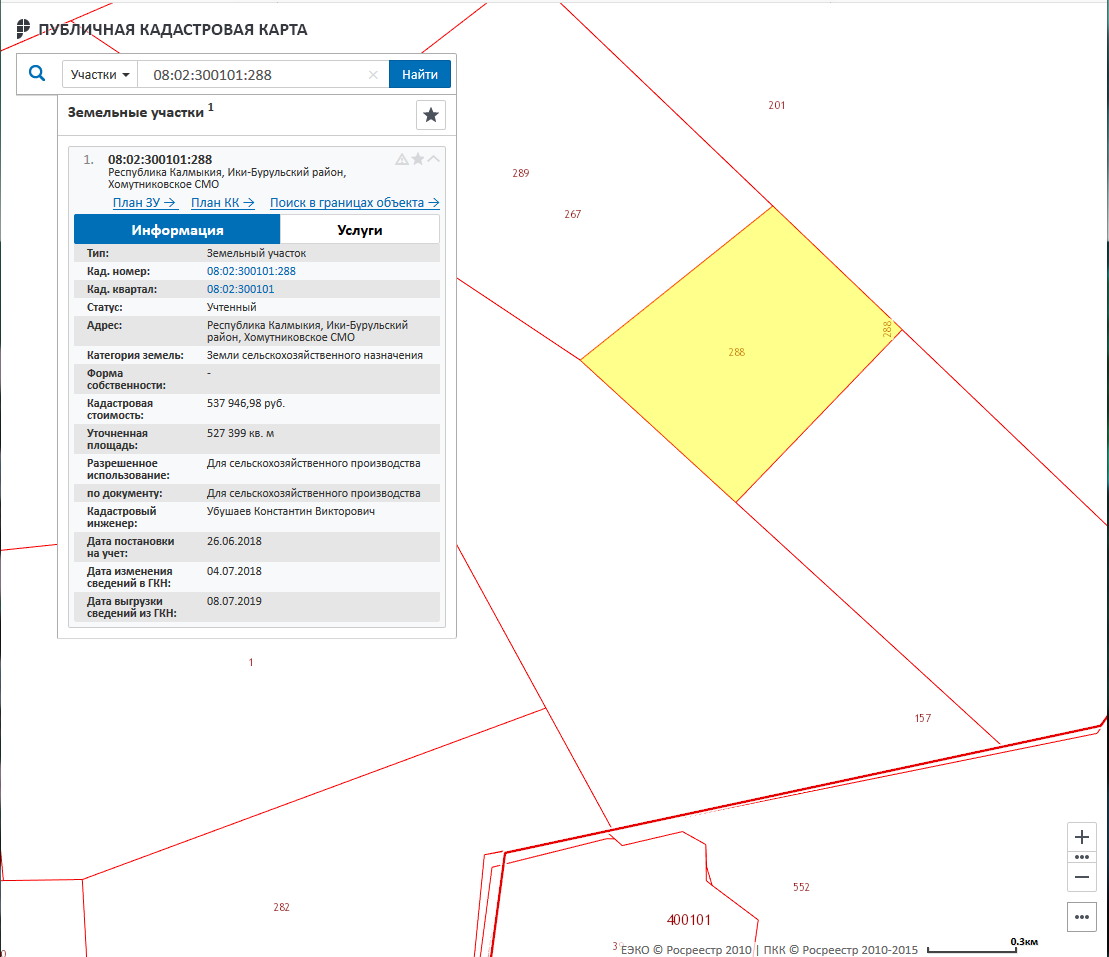Click the warning triangle icon in result
Viewport: 1109px width, 957px height.
(x=402, y=159)
